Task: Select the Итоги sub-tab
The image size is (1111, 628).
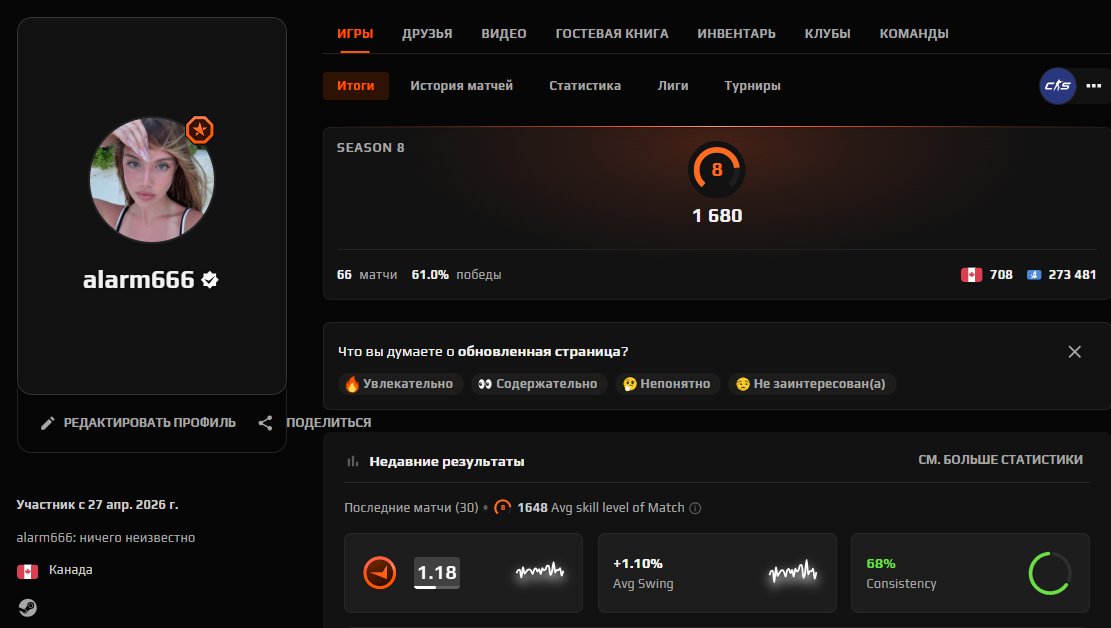Action: click(356, 86)
